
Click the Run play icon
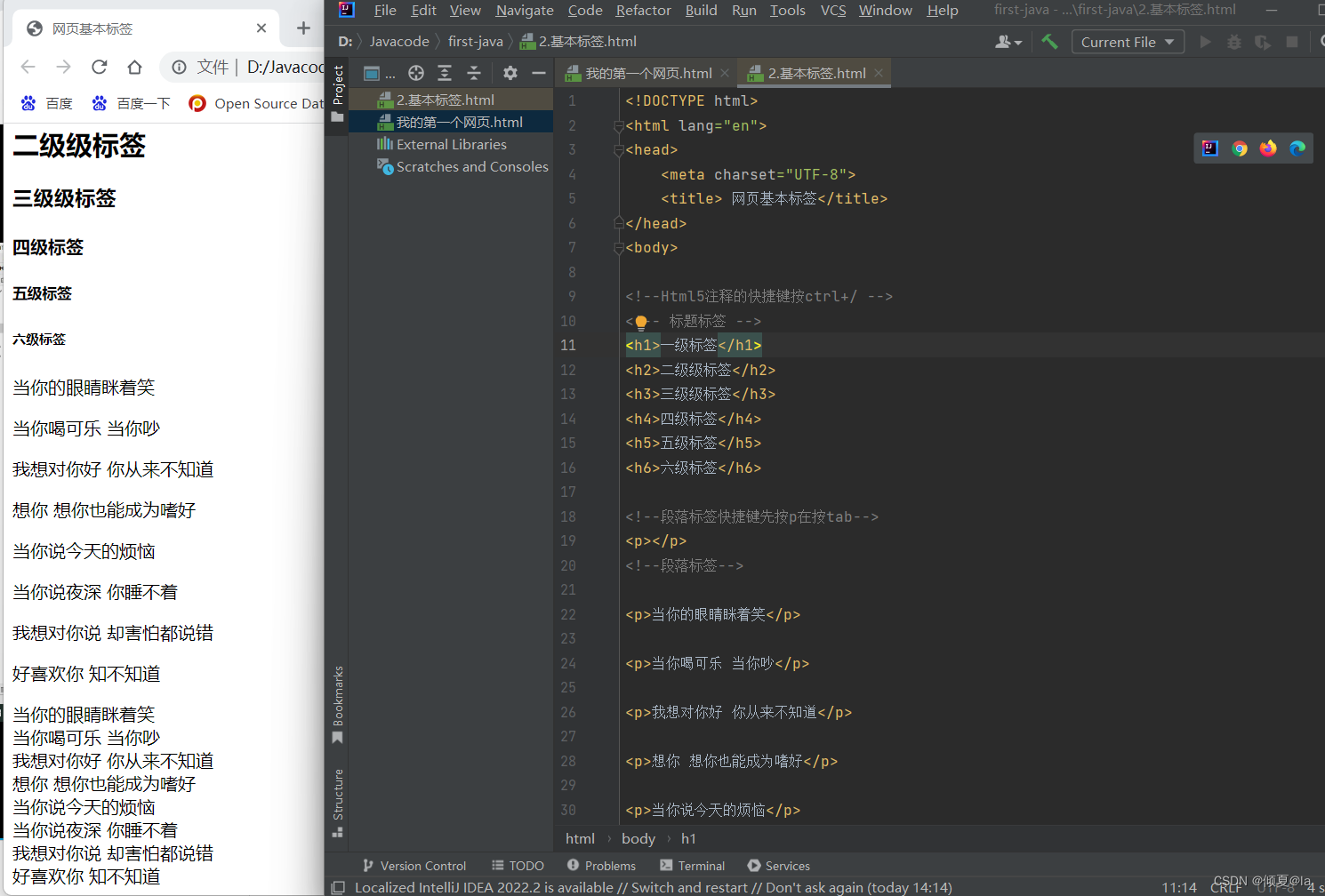coord(1205,42)
